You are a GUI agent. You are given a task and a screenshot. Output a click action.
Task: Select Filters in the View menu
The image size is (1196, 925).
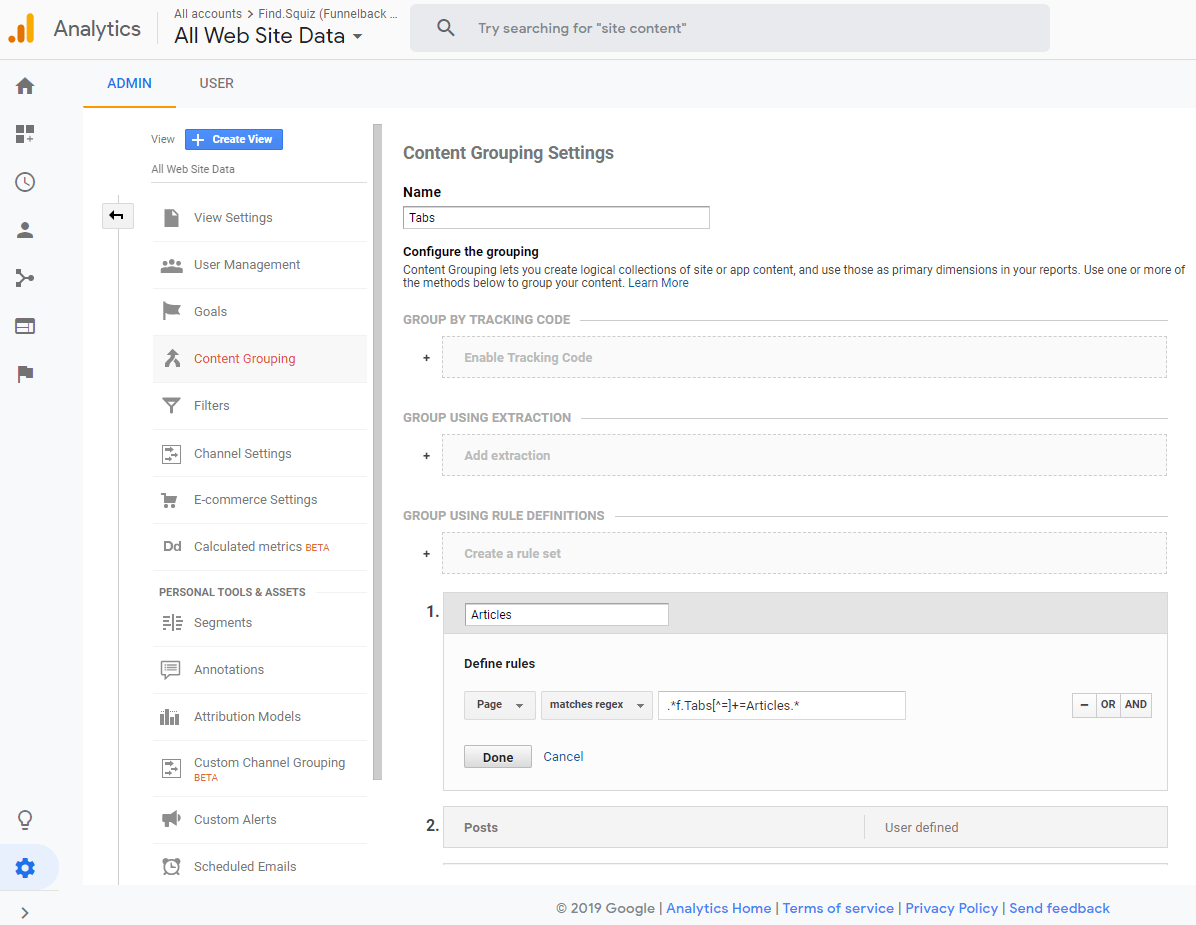[x=212, y=406]
